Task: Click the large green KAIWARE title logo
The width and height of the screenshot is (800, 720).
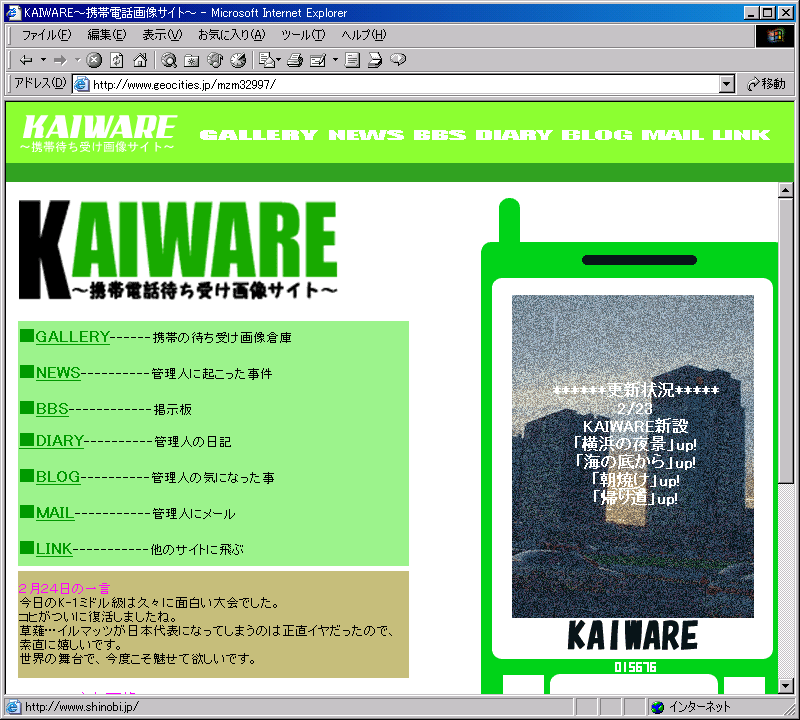Action: [178, 250]
